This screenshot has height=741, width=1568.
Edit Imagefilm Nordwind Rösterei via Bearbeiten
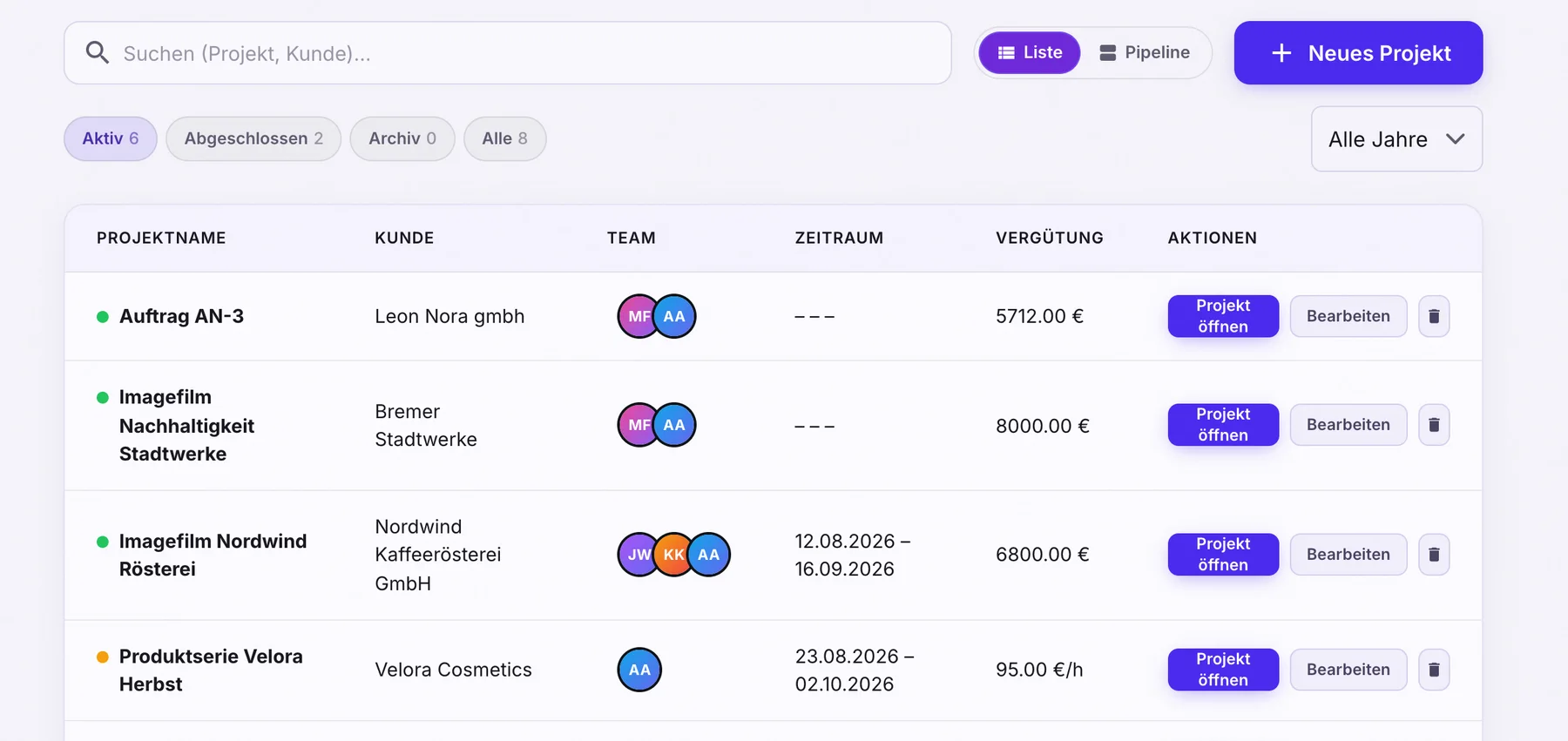[x=1348, y=555]
